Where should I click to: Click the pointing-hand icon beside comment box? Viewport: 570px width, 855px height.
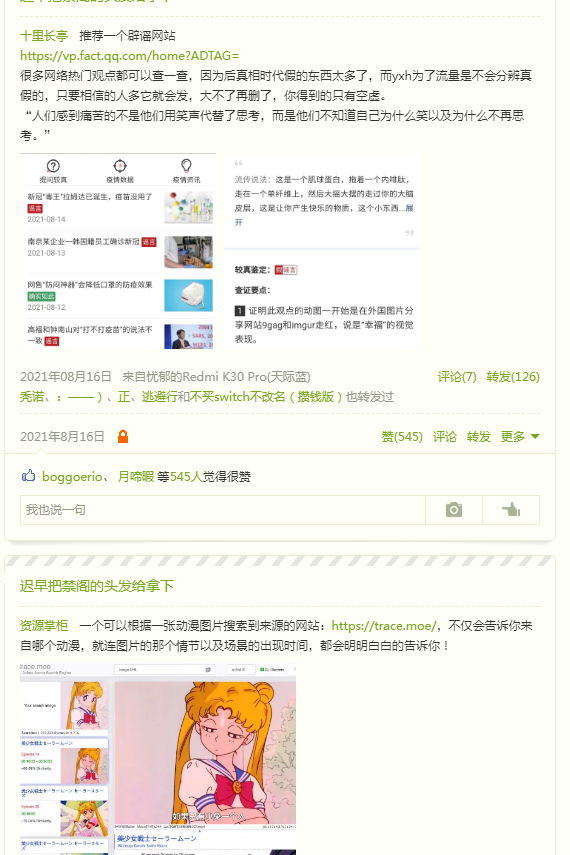(511, 510)
